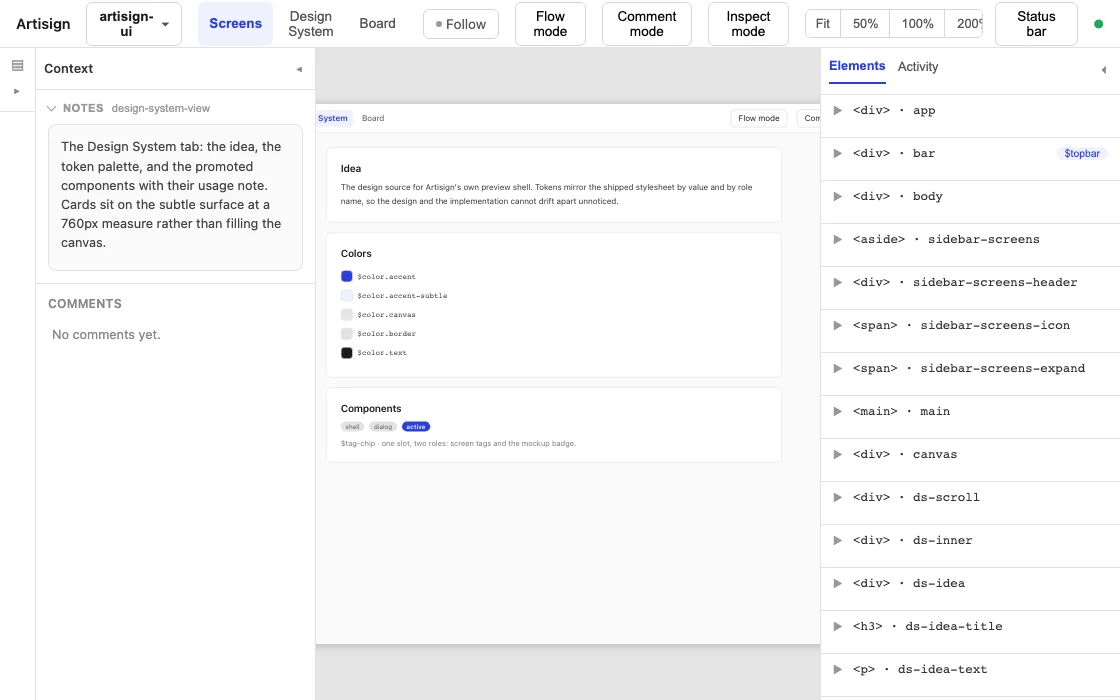Expand the main element row

837,411
